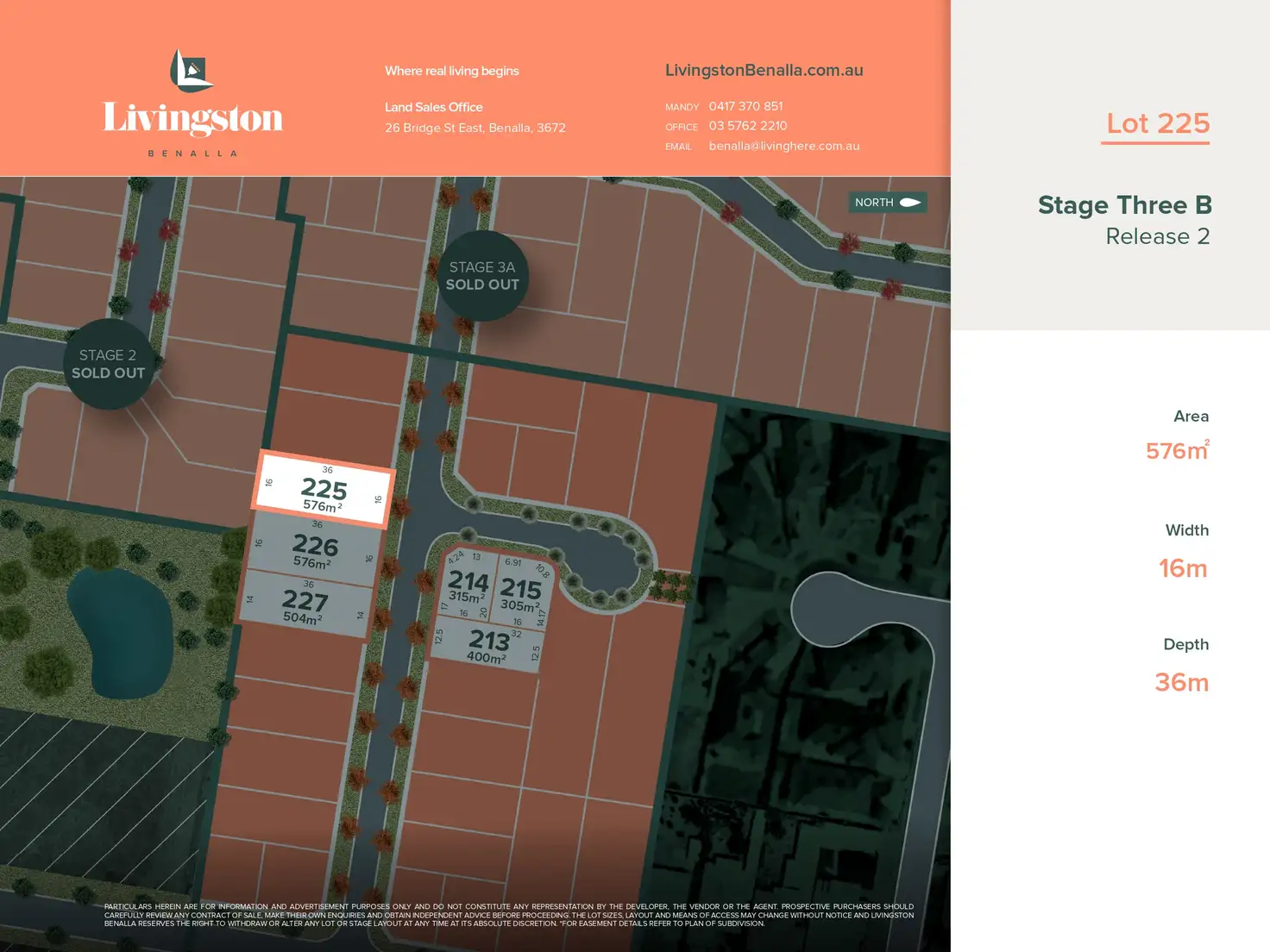The image size is (1270, 952).
Task: Select the Stage 2 Sold Out badge
Action: [108, 364]
